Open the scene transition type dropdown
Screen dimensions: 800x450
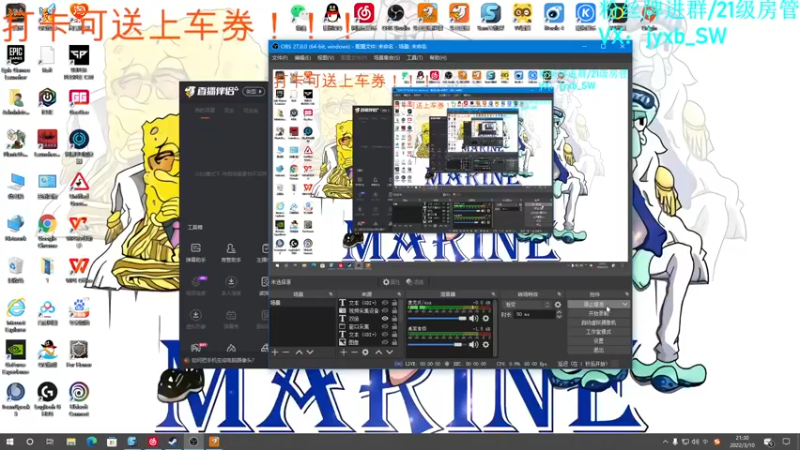(527, 305)
